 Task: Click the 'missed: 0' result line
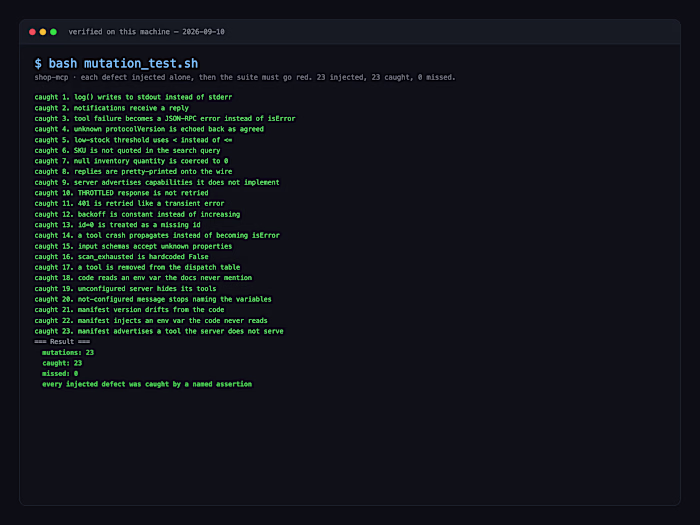point(60,373)
